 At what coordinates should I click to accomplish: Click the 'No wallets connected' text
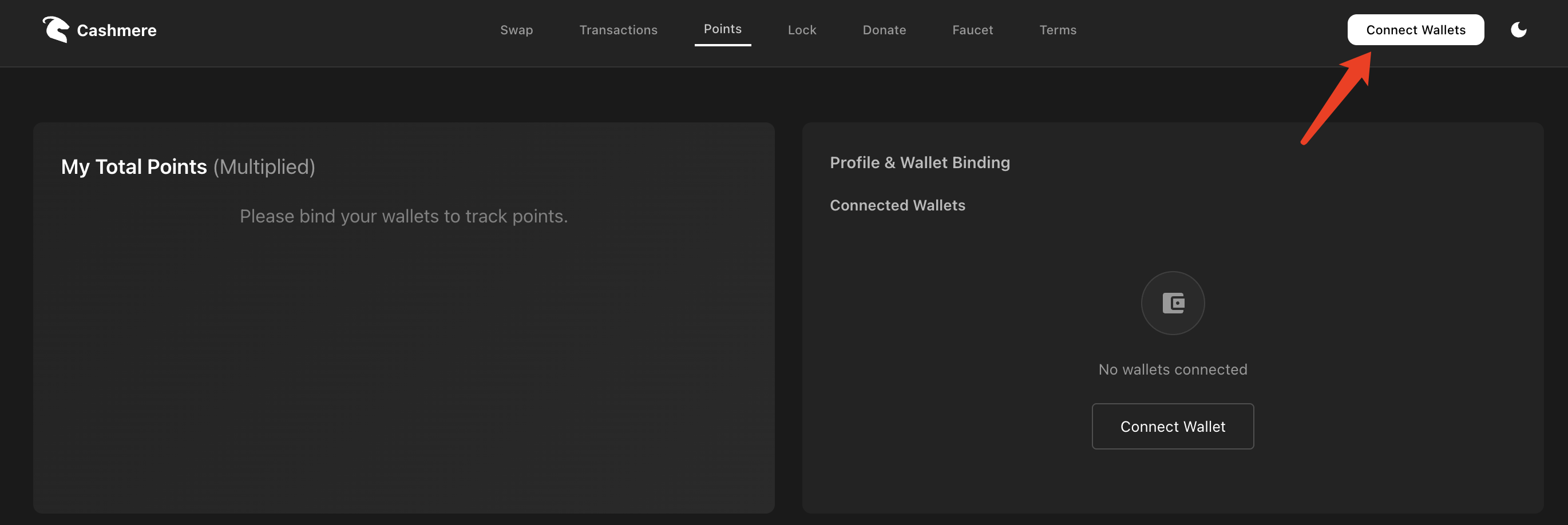tap(1173, 369)
